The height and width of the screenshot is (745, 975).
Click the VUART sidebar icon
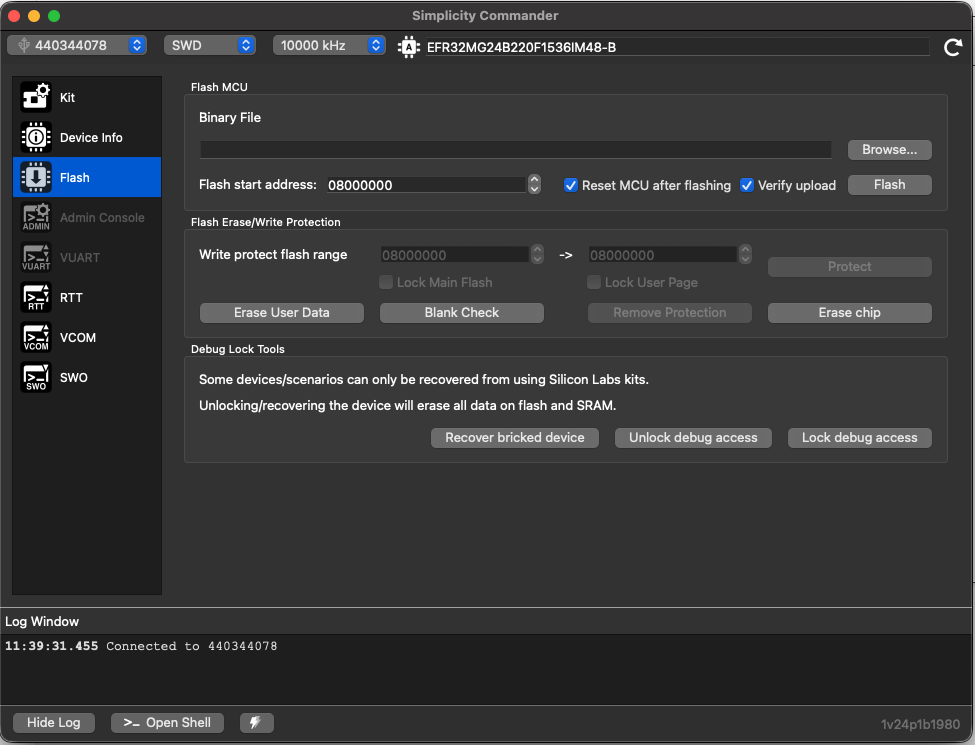pos(36,257)
